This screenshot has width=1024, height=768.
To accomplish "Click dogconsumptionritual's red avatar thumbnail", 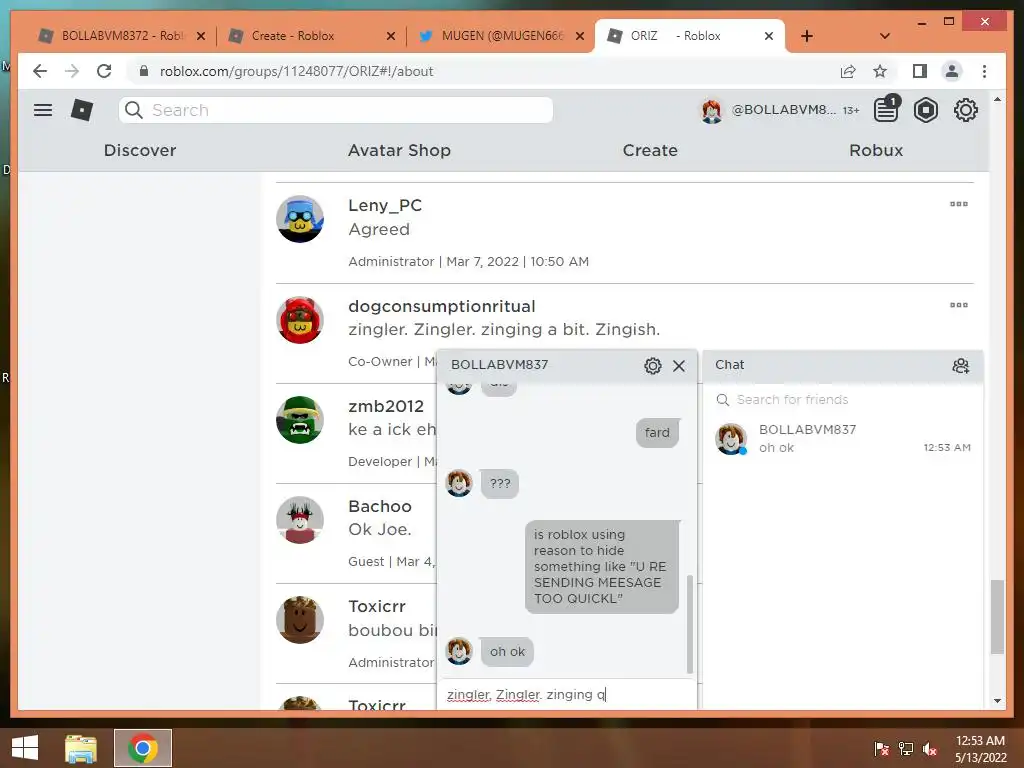I will tap(300, 320).
